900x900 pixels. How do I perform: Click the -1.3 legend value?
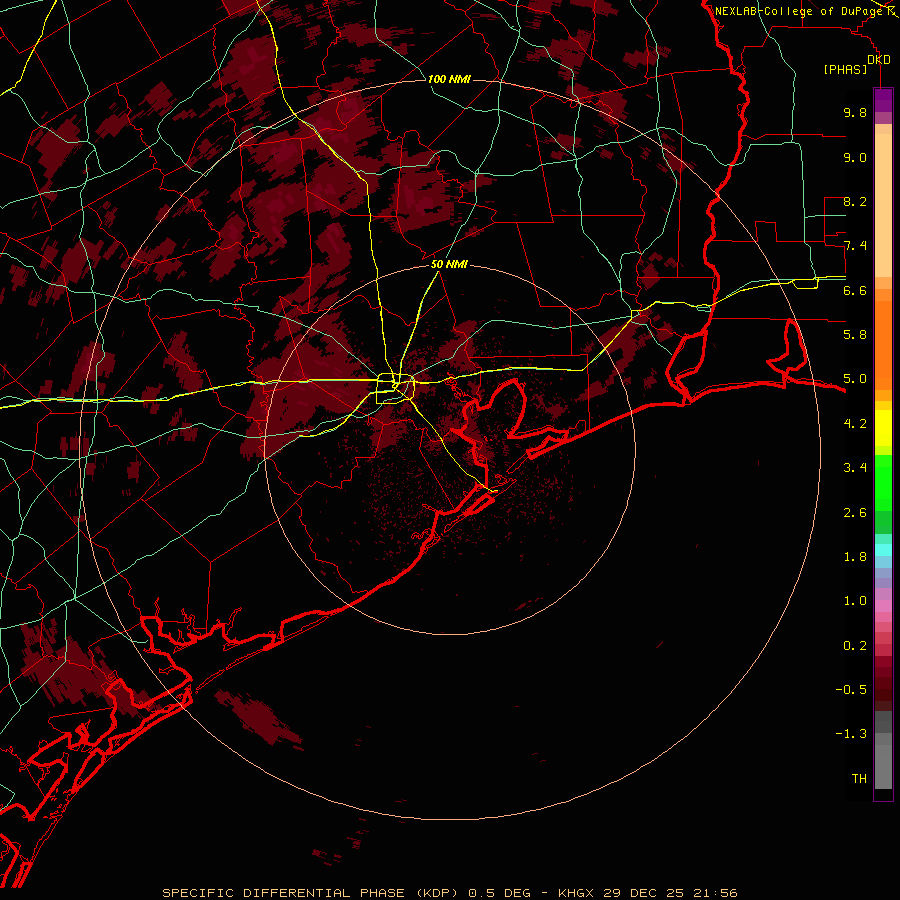point(851,734)
